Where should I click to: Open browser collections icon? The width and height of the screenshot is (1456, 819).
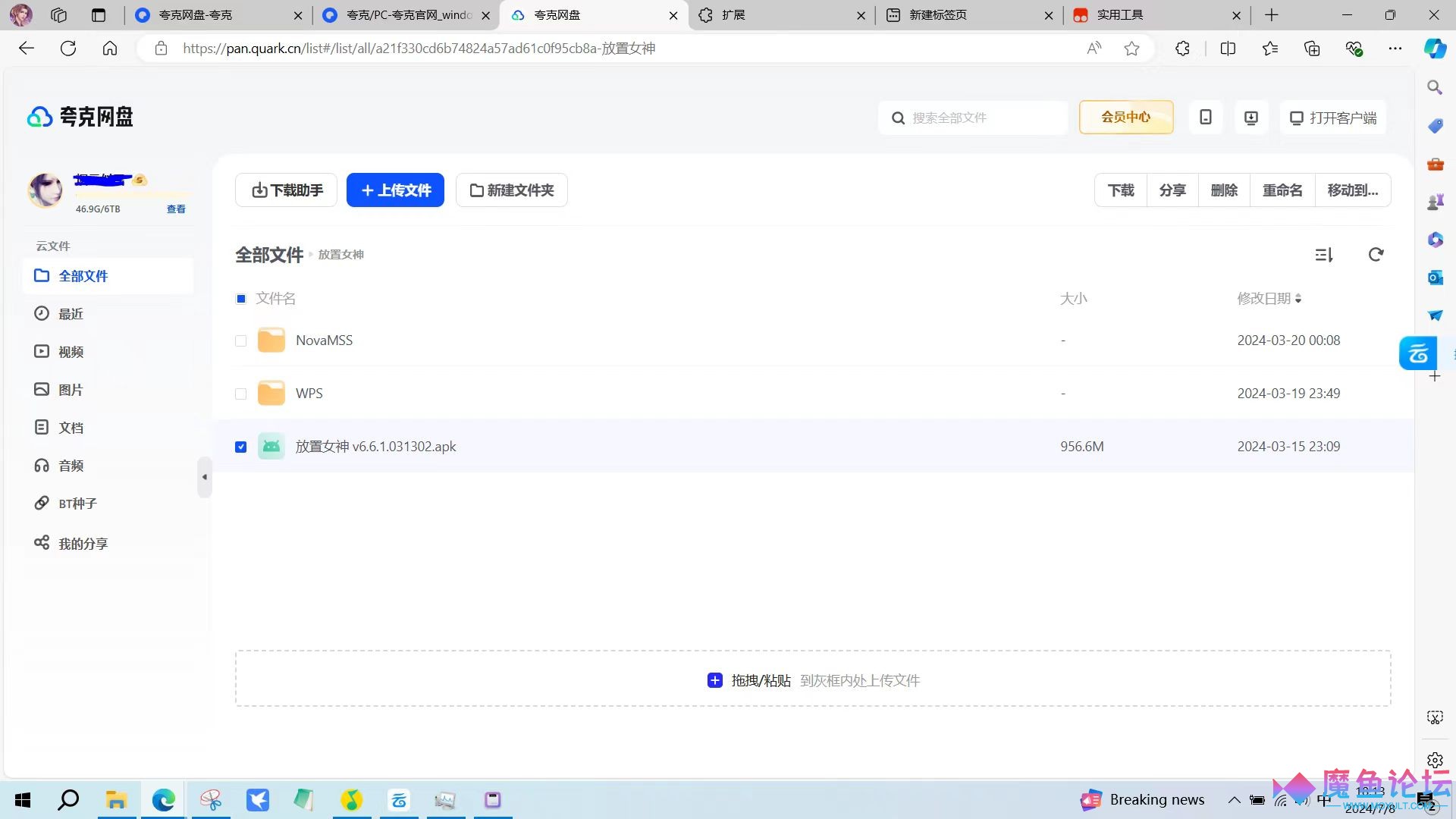click(1312, 49)
